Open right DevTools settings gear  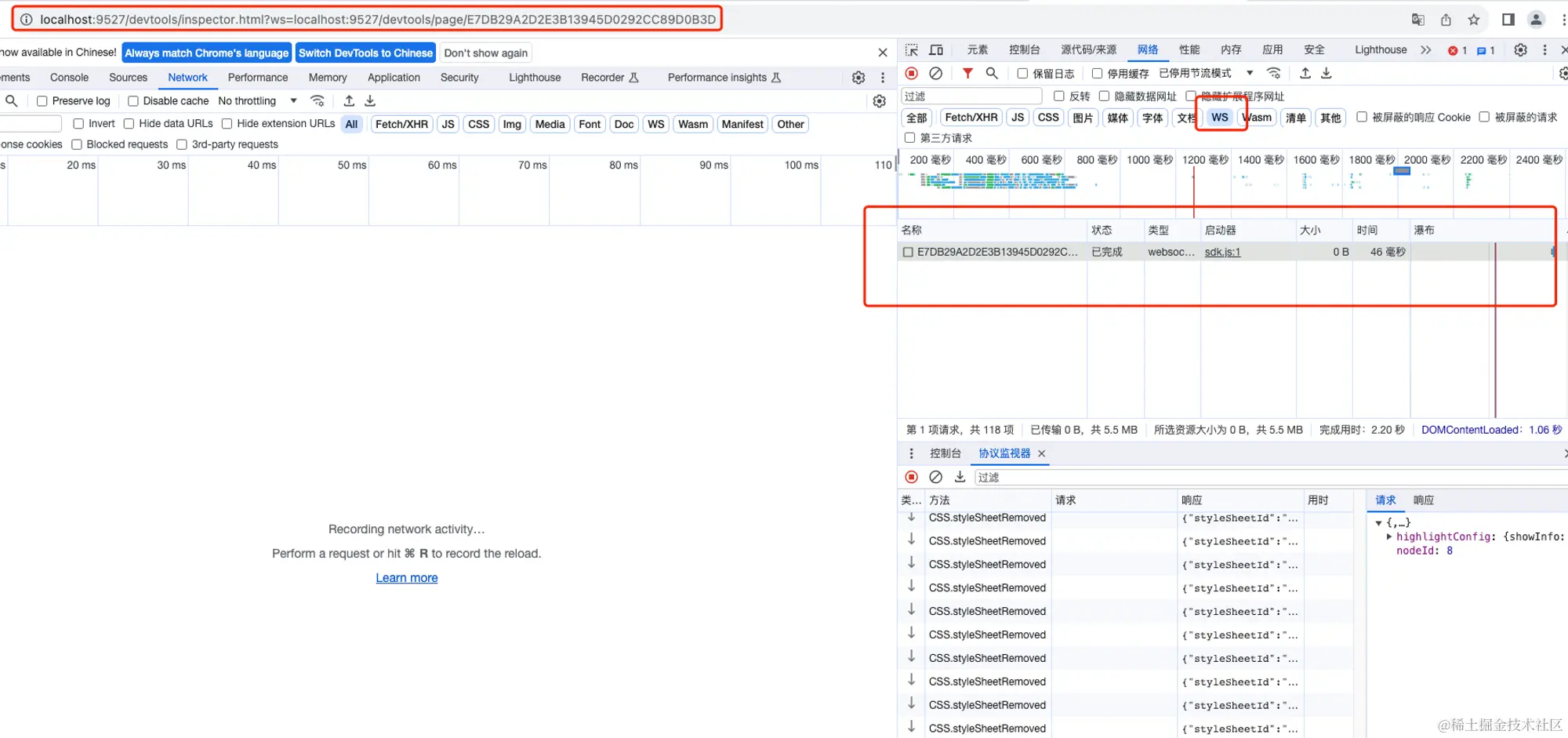[x=1520, y=50]
